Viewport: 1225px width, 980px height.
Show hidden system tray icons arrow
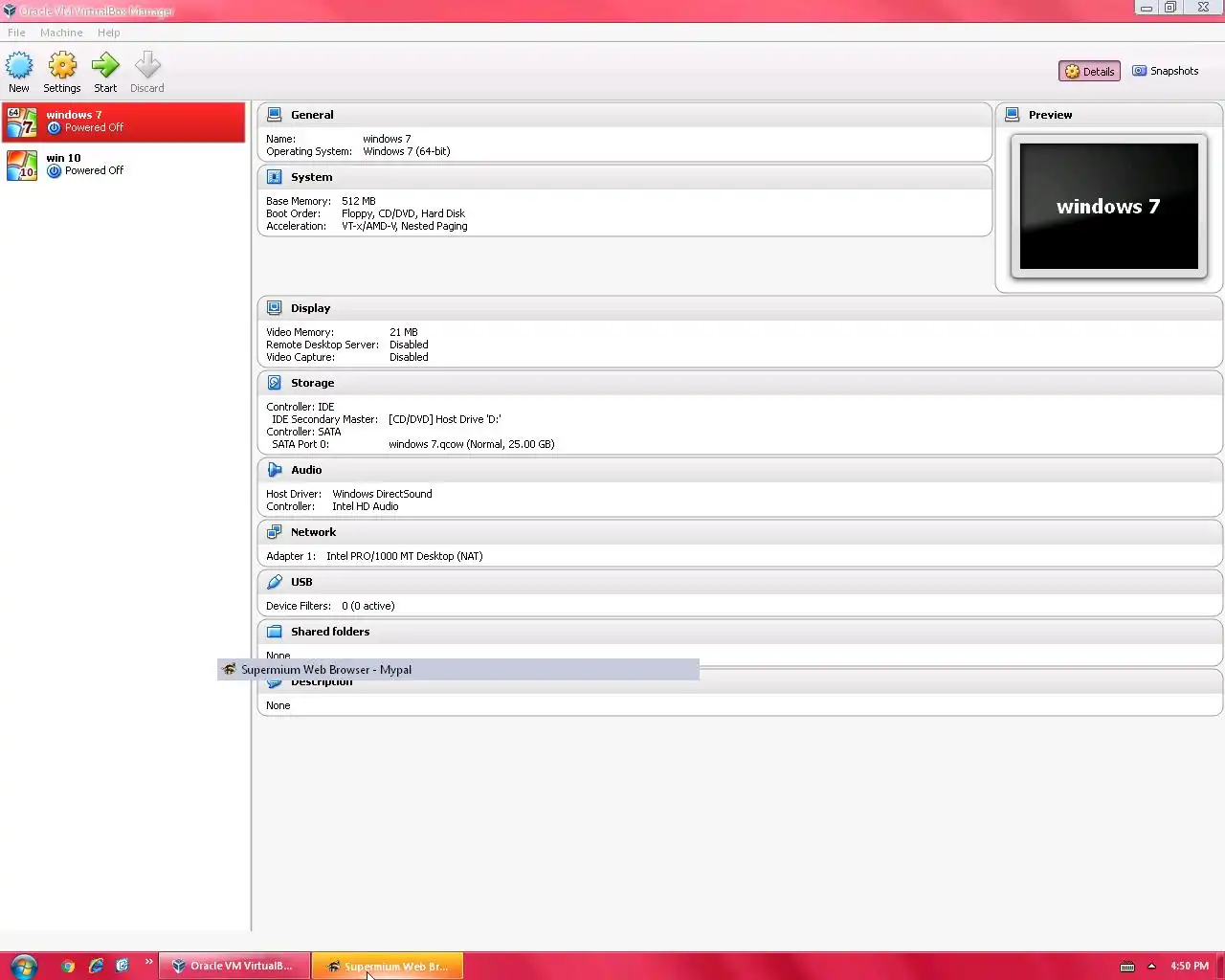click(1151, 966)
